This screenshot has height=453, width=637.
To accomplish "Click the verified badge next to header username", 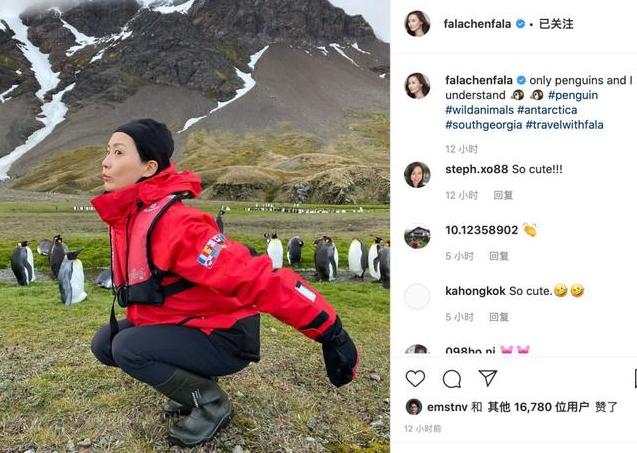I will [520, 24].
